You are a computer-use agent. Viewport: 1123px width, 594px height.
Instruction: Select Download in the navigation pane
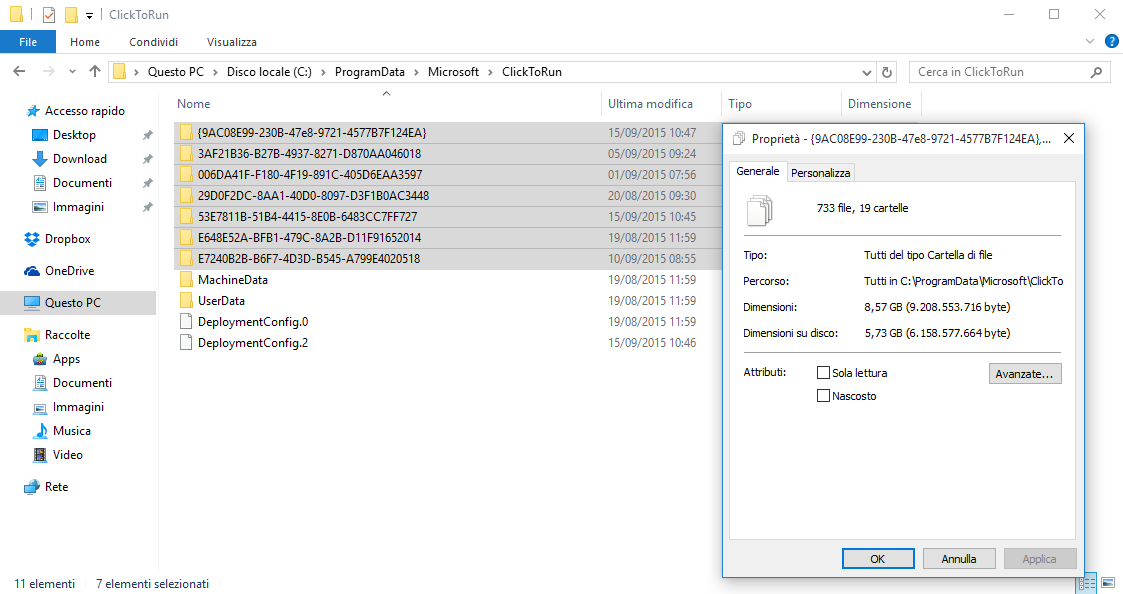pos(79,158)
